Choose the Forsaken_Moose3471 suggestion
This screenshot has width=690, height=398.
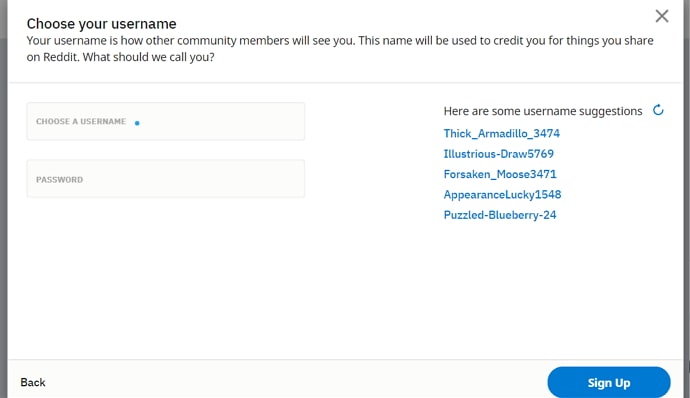500,174
